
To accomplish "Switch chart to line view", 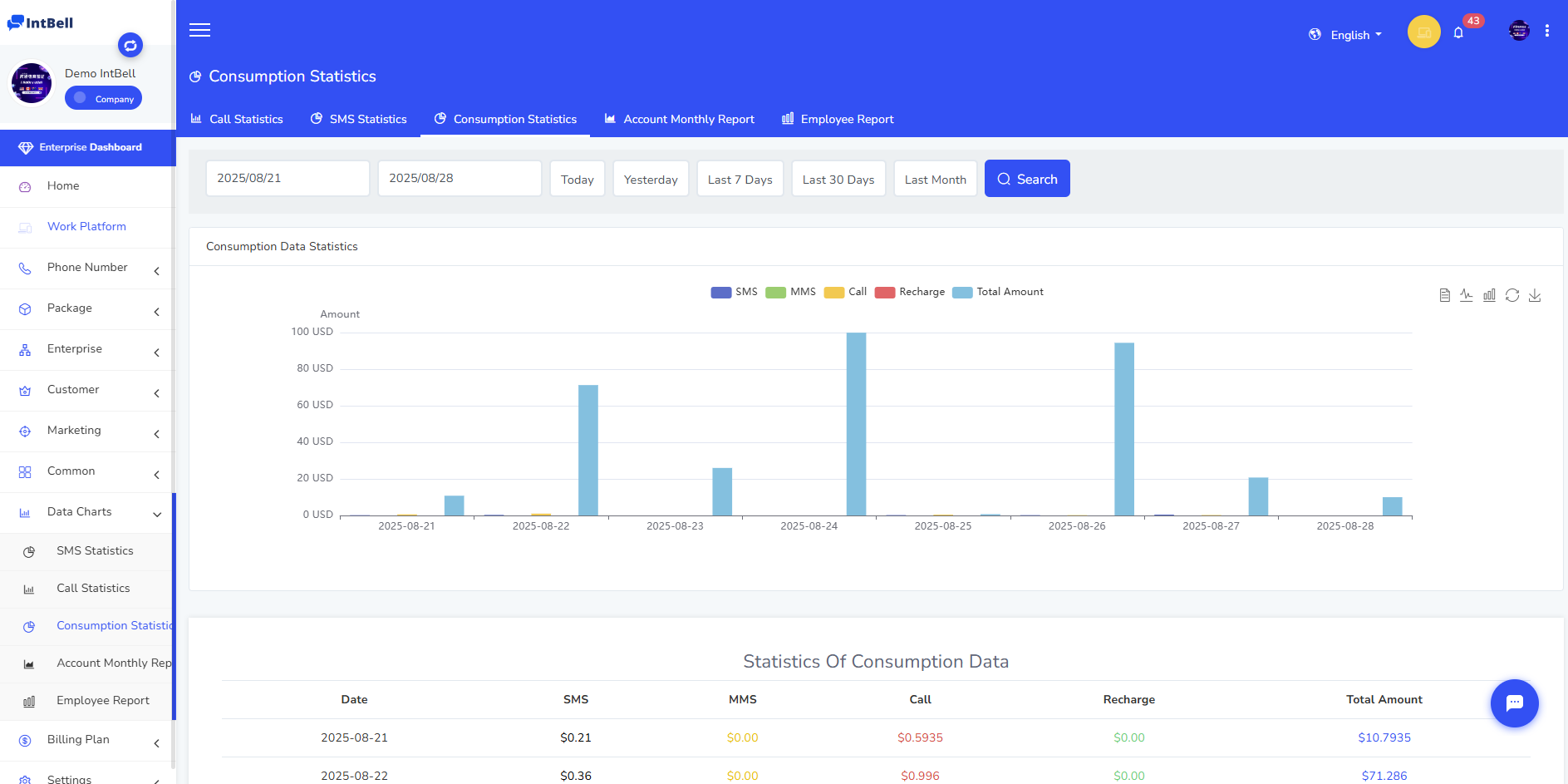I will click(1467, 295).
